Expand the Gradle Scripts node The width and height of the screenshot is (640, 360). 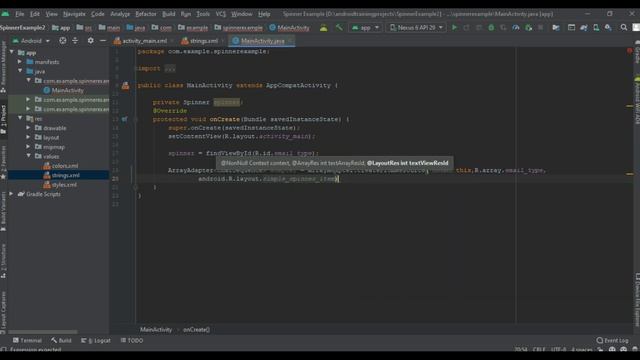click(x=12, y=193)
